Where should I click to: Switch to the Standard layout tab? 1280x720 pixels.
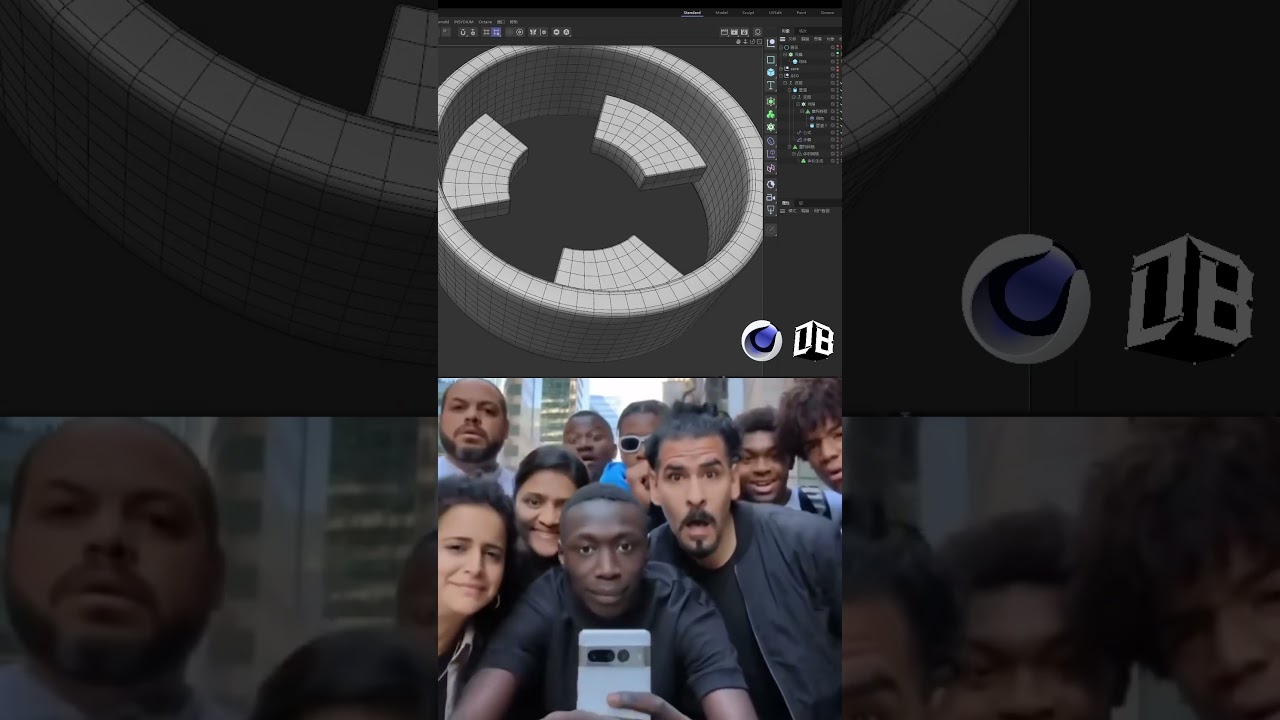692,13
